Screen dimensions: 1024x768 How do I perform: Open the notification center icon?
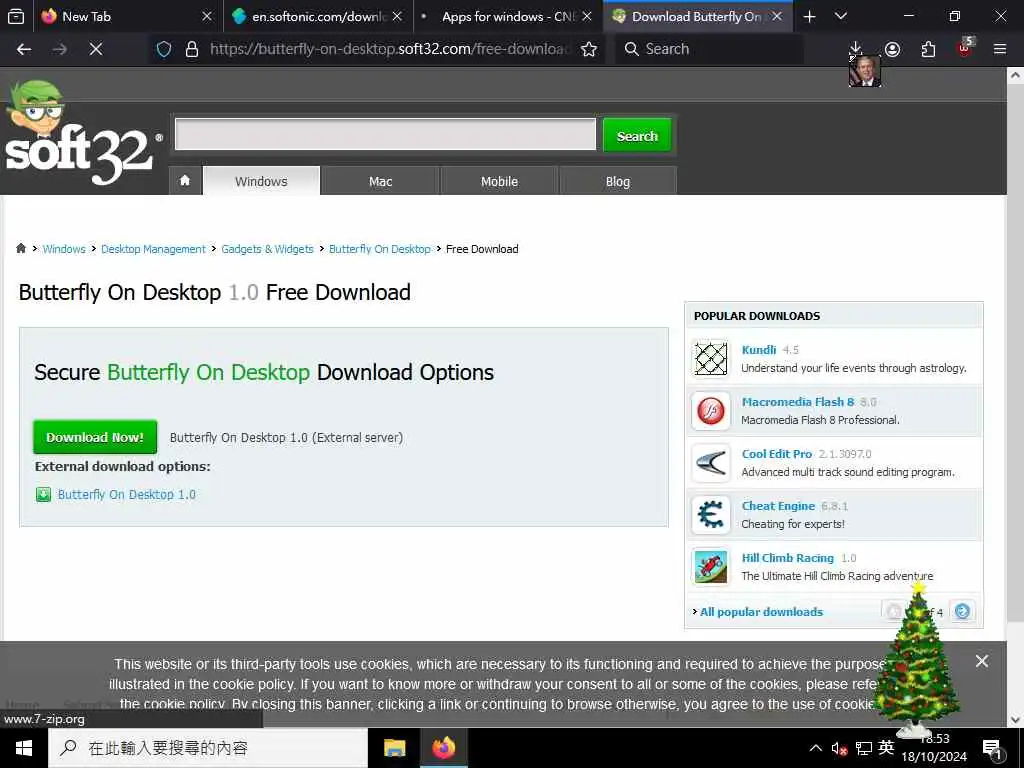(x=993, y=748)
